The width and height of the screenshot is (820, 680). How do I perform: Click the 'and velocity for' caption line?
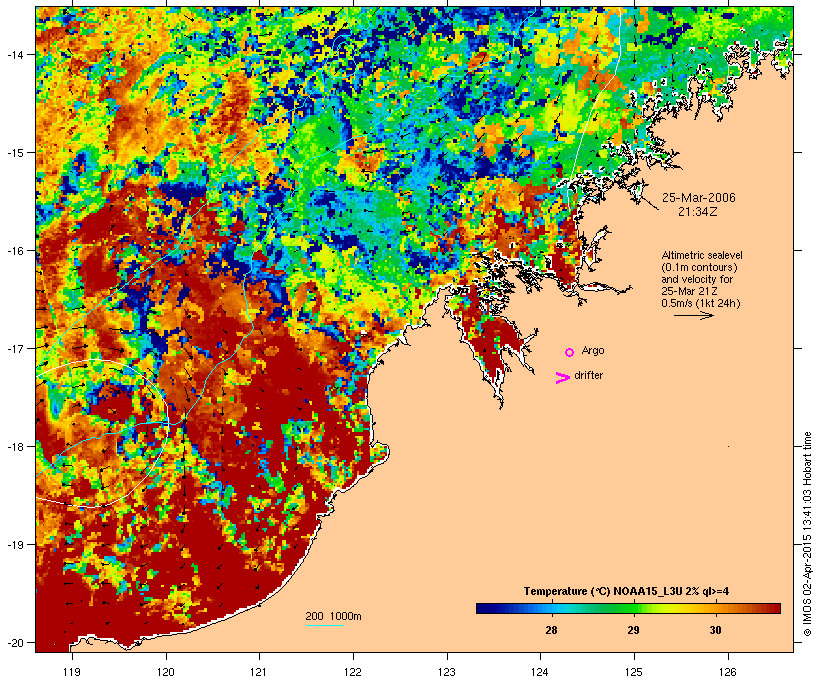[697, 279]
